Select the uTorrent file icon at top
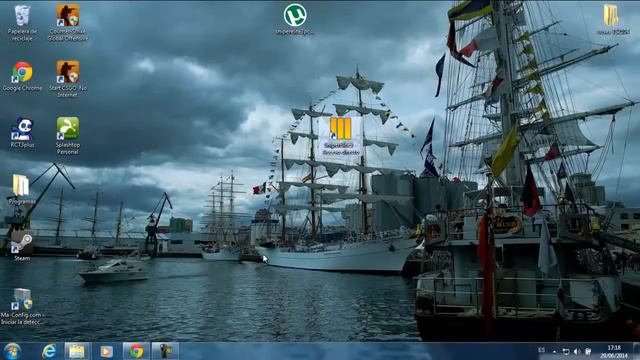Viewport: 640px width, 360px height. pyautogui.click(x=295, y=20)
